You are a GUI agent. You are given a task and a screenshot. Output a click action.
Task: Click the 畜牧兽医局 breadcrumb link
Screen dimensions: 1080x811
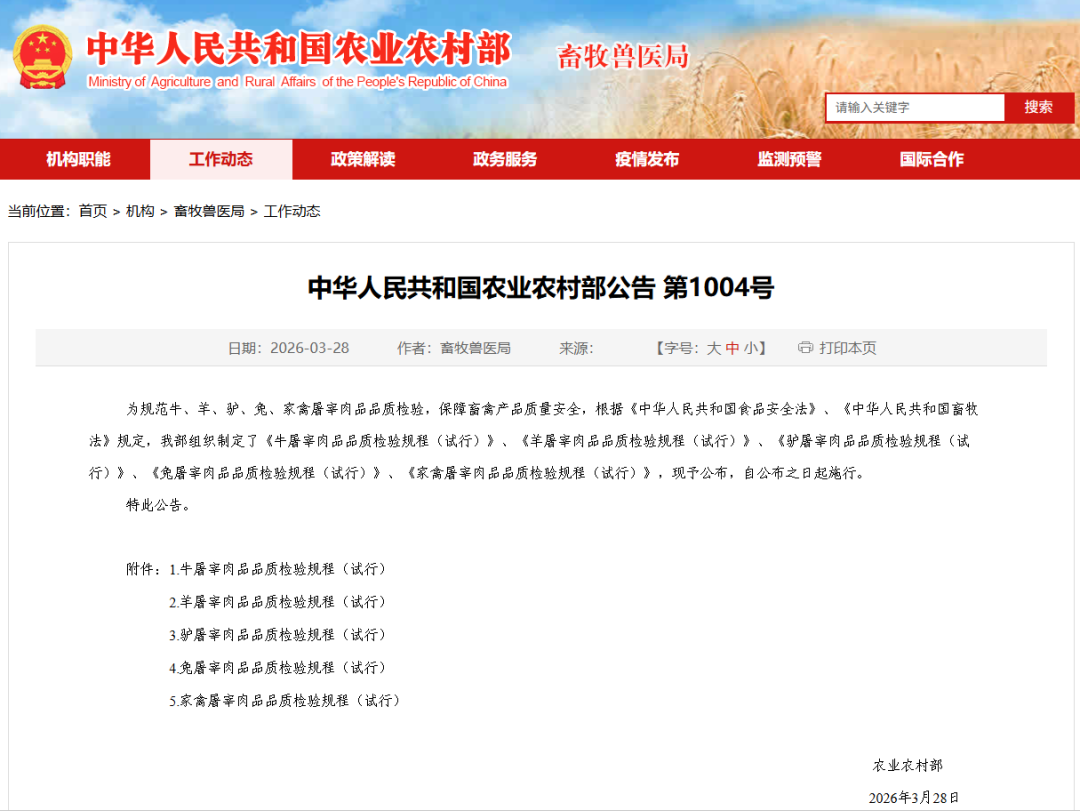coord(209,211)
